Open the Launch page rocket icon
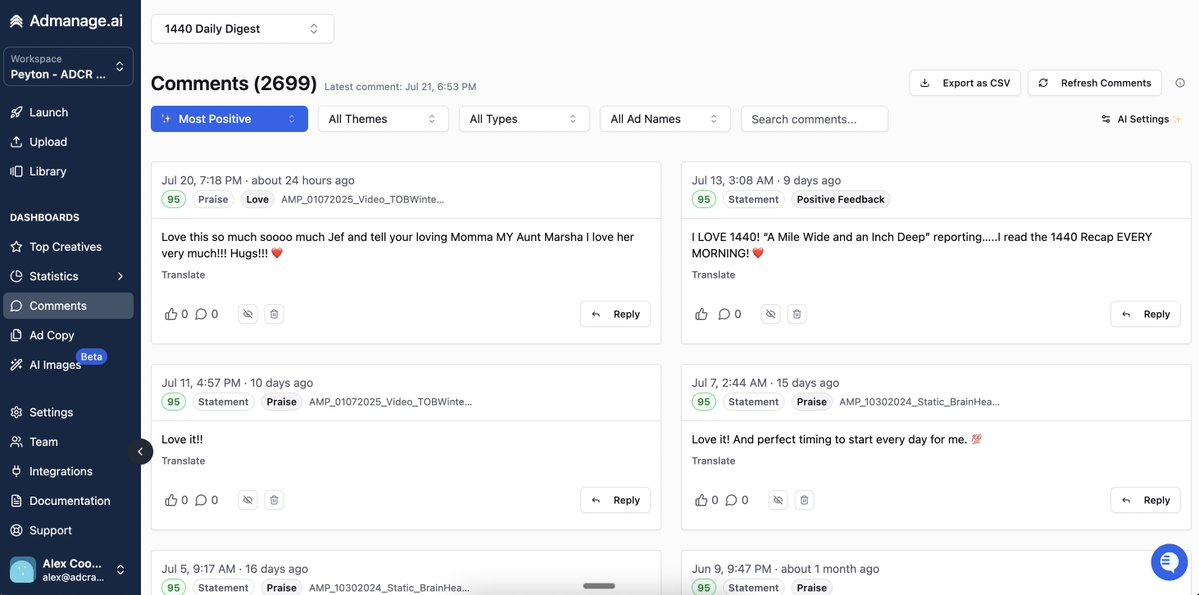 point(16,112)
